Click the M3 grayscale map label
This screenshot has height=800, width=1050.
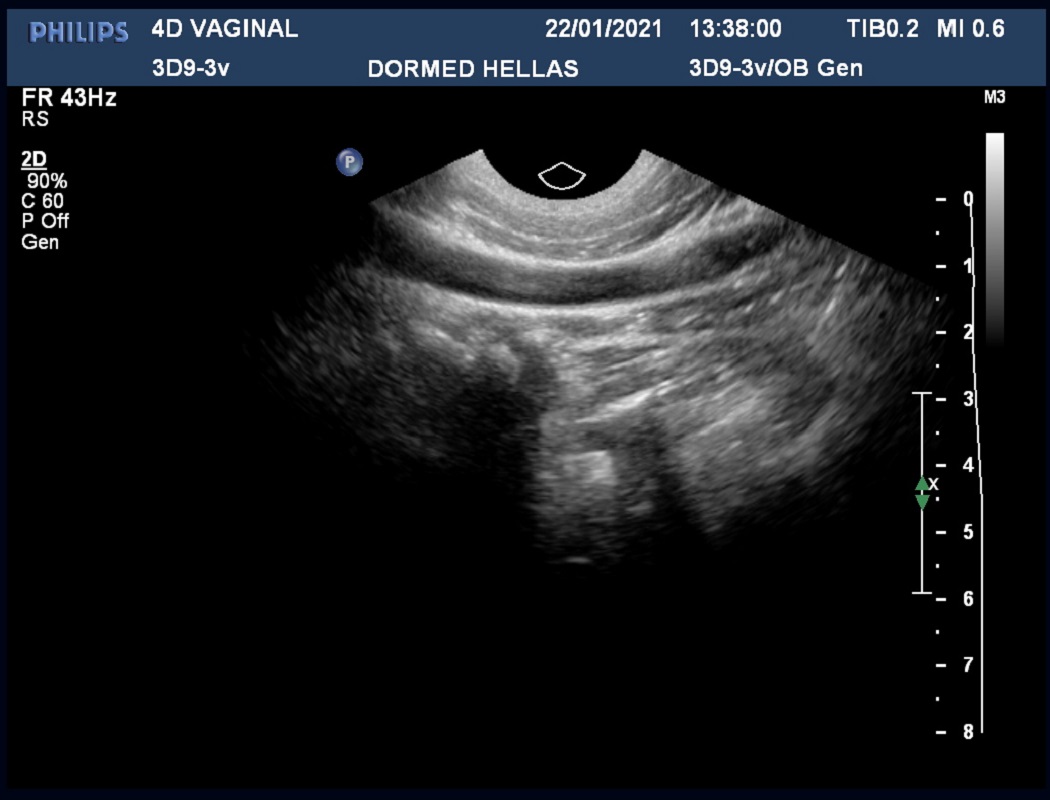994,98
